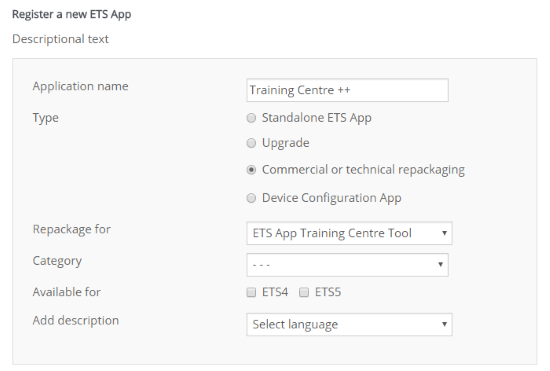Screen dimensions: 550x371
Task: Click the 'Descriptional text' subtitle
Action: pyautogui.click(x=60, y=39)
